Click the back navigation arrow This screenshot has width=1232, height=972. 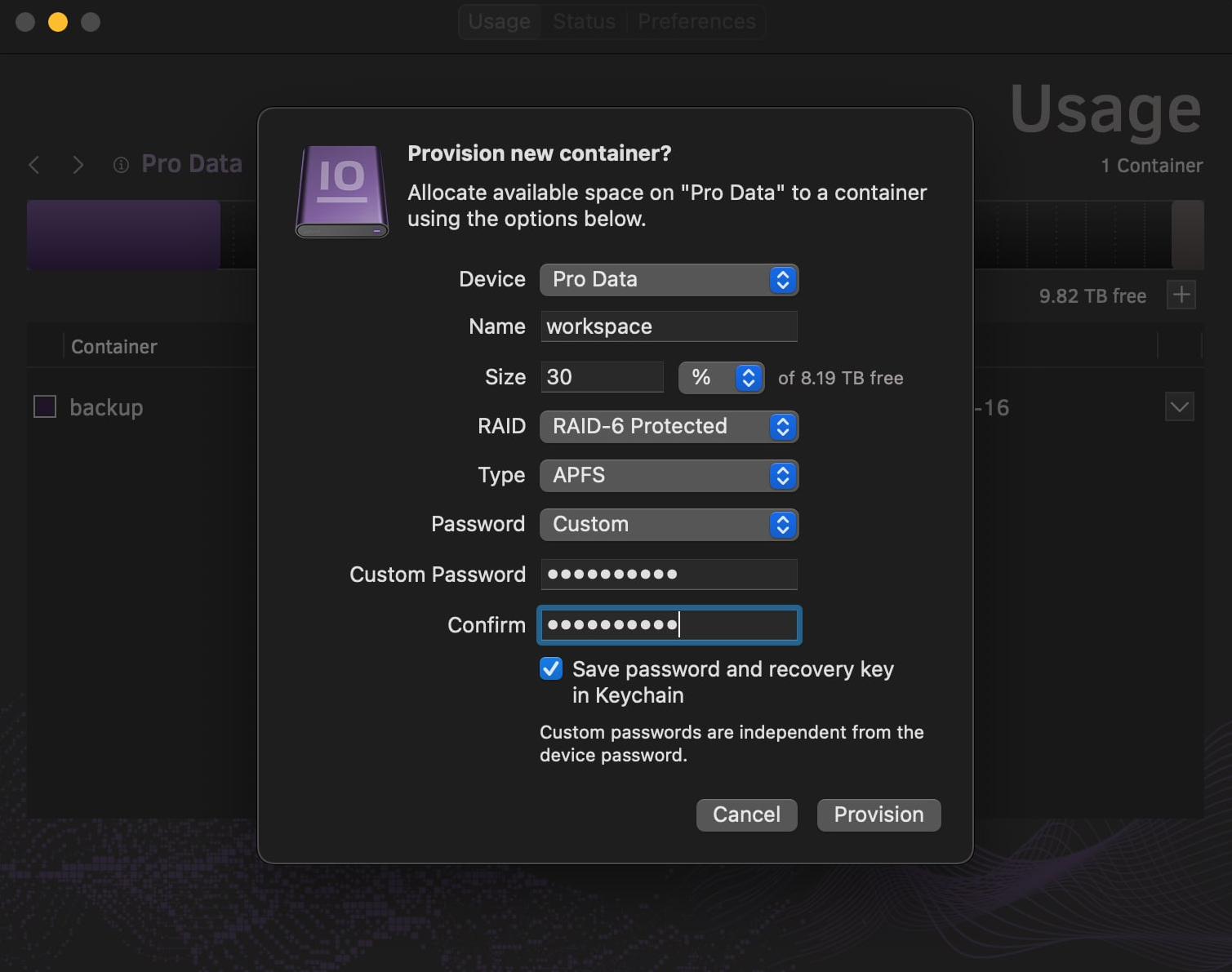34,165
